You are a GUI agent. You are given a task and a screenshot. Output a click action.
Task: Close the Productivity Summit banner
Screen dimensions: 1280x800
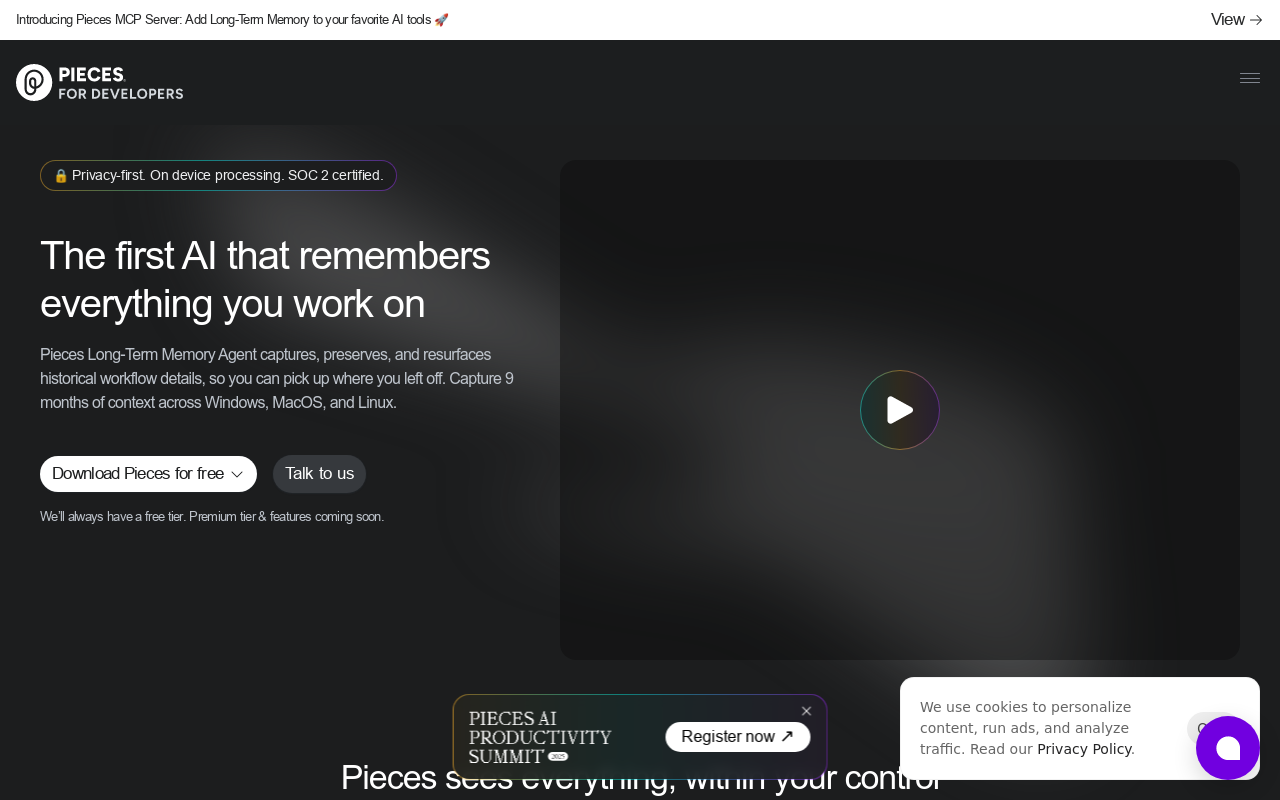point(807,711)
